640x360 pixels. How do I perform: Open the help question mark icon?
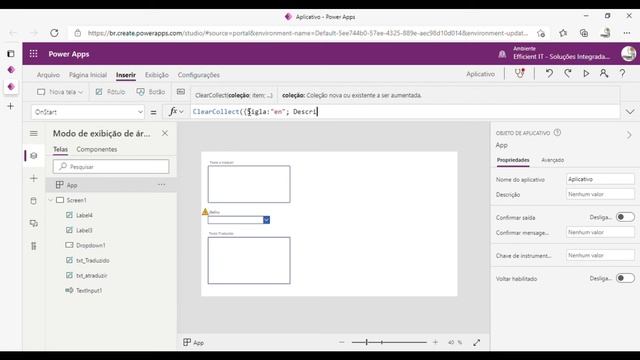(x=622, y=73)
